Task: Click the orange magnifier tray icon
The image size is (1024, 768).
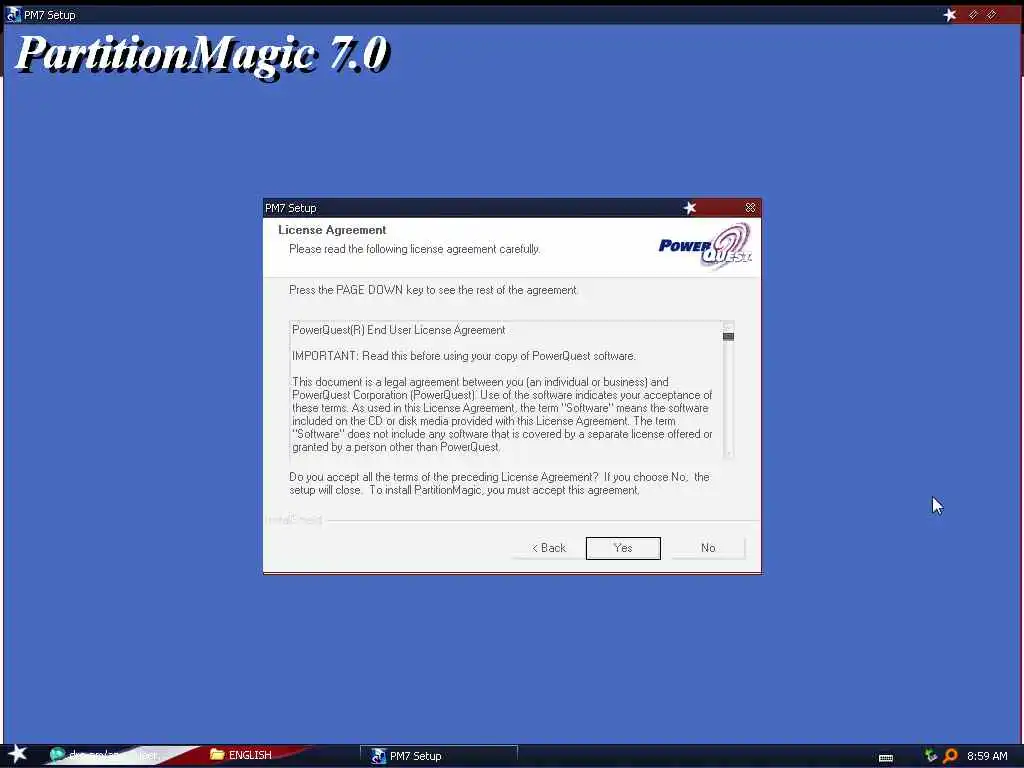Action: tap(950, 756)
